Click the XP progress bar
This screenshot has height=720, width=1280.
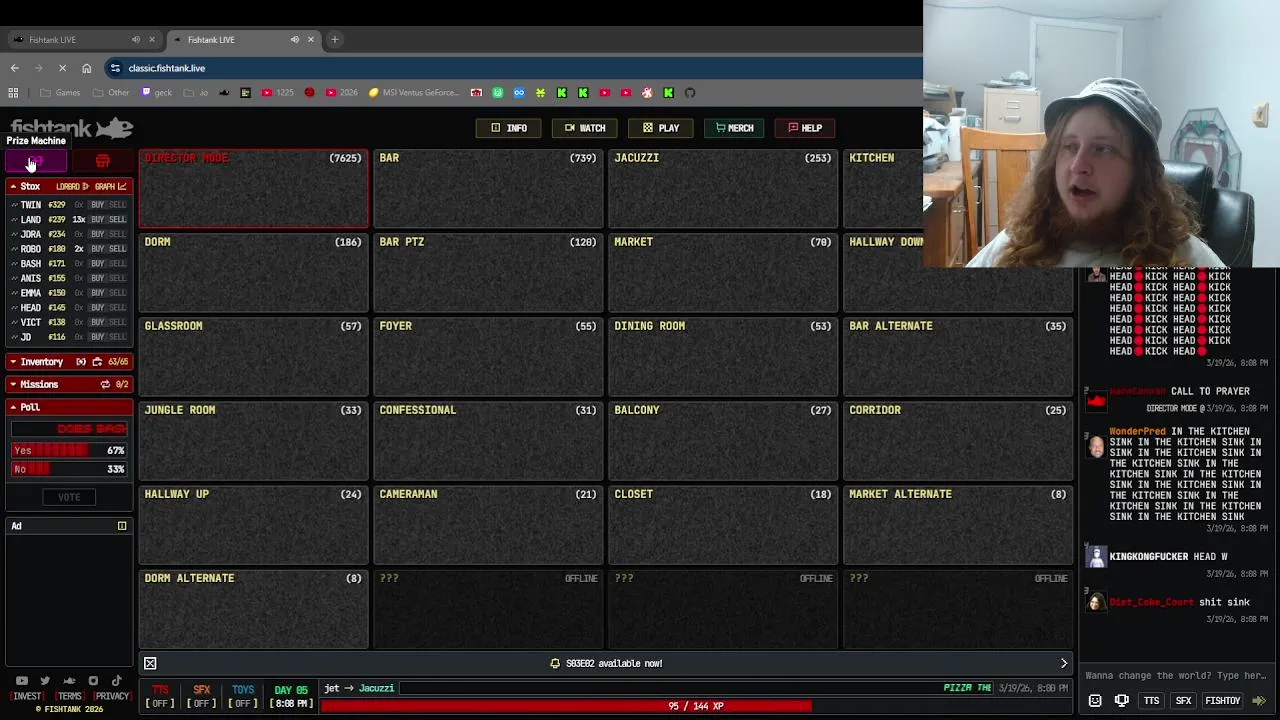pos(696,706)
